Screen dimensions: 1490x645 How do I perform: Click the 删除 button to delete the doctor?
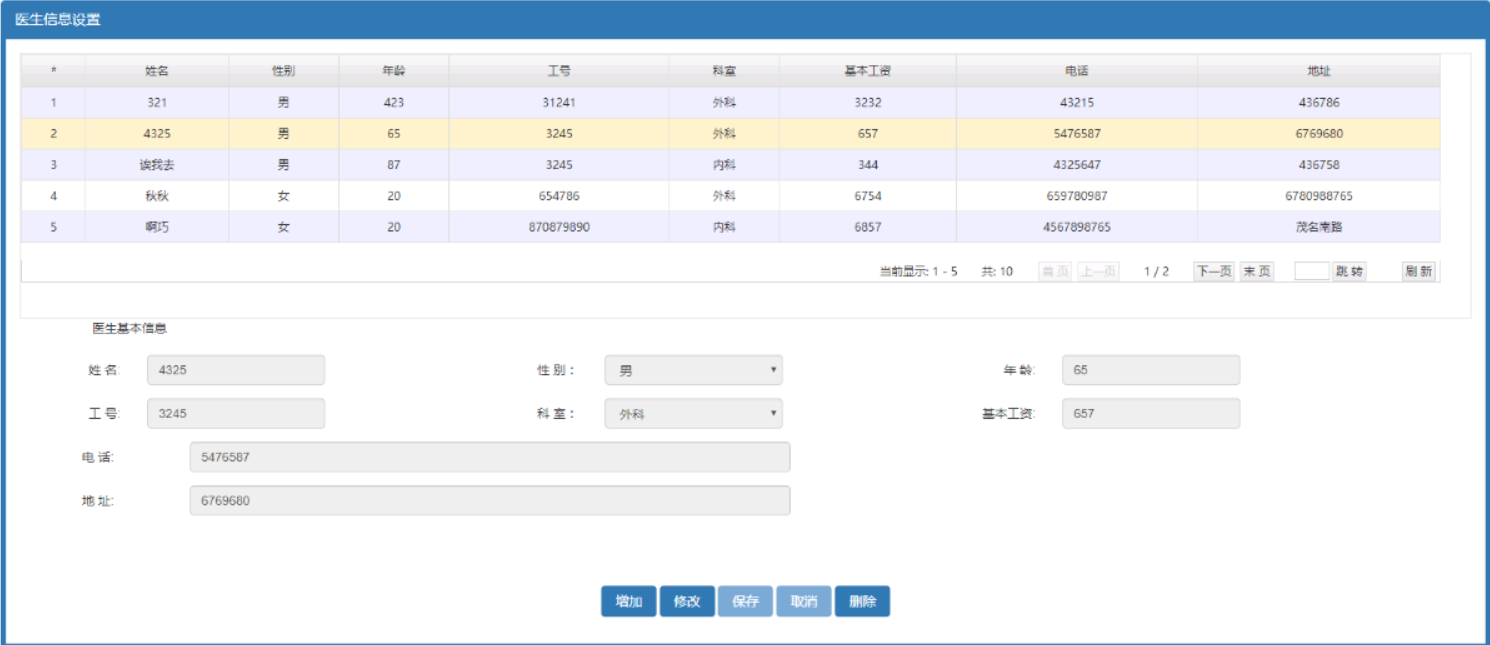[x=862, y=600]
